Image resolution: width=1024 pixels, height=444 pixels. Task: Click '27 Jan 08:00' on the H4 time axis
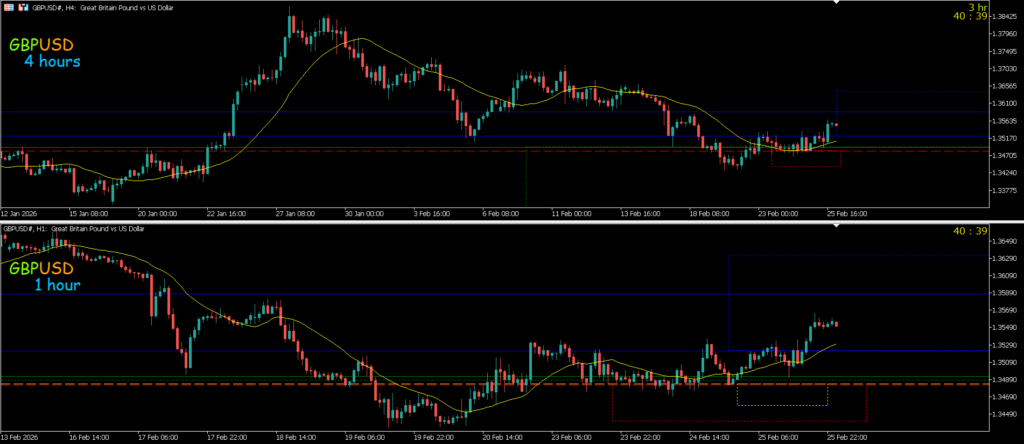tap(297, 213)
